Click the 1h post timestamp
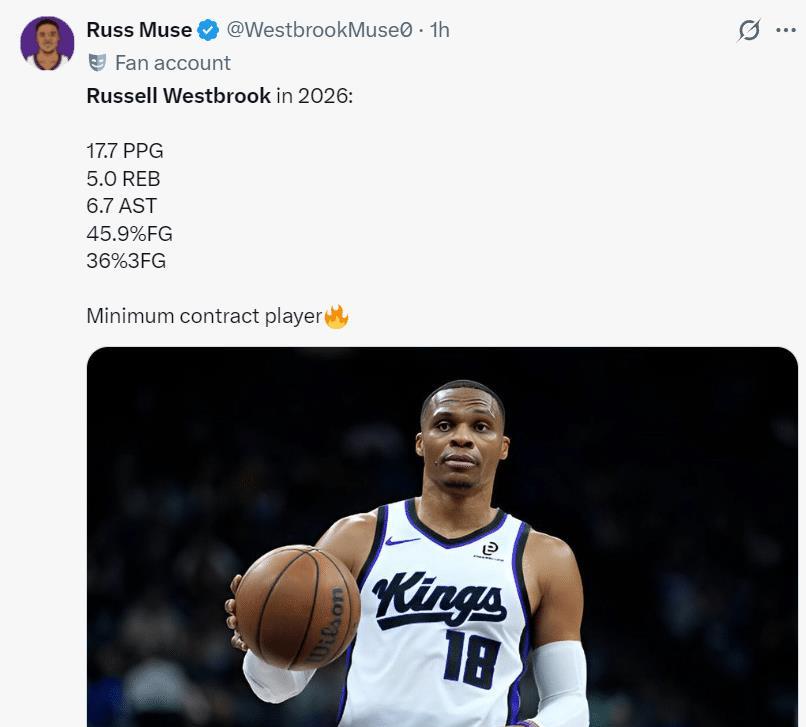 439,31
